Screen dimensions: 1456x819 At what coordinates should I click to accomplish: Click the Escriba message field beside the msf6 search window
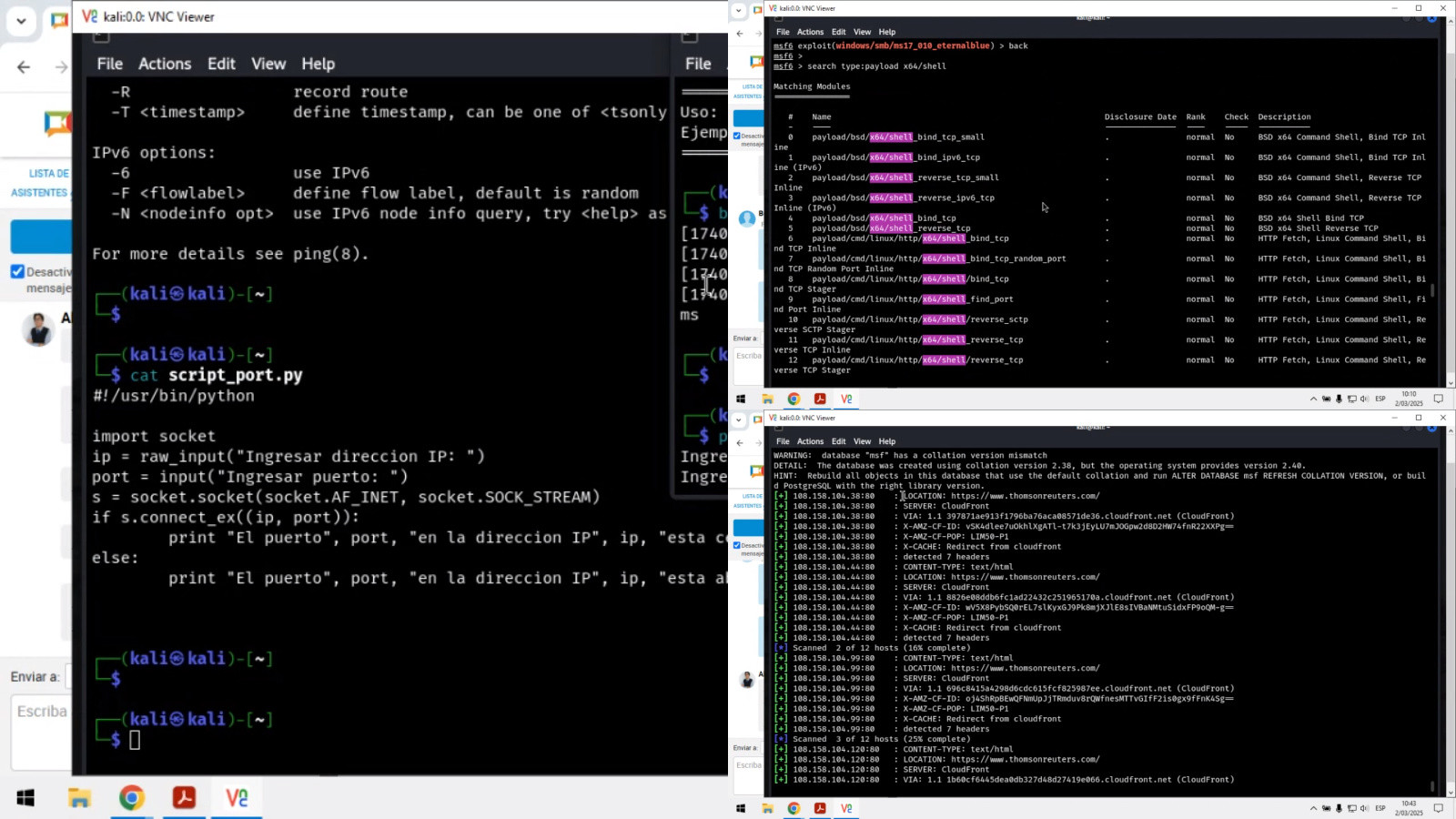click(x=749, y=367)
